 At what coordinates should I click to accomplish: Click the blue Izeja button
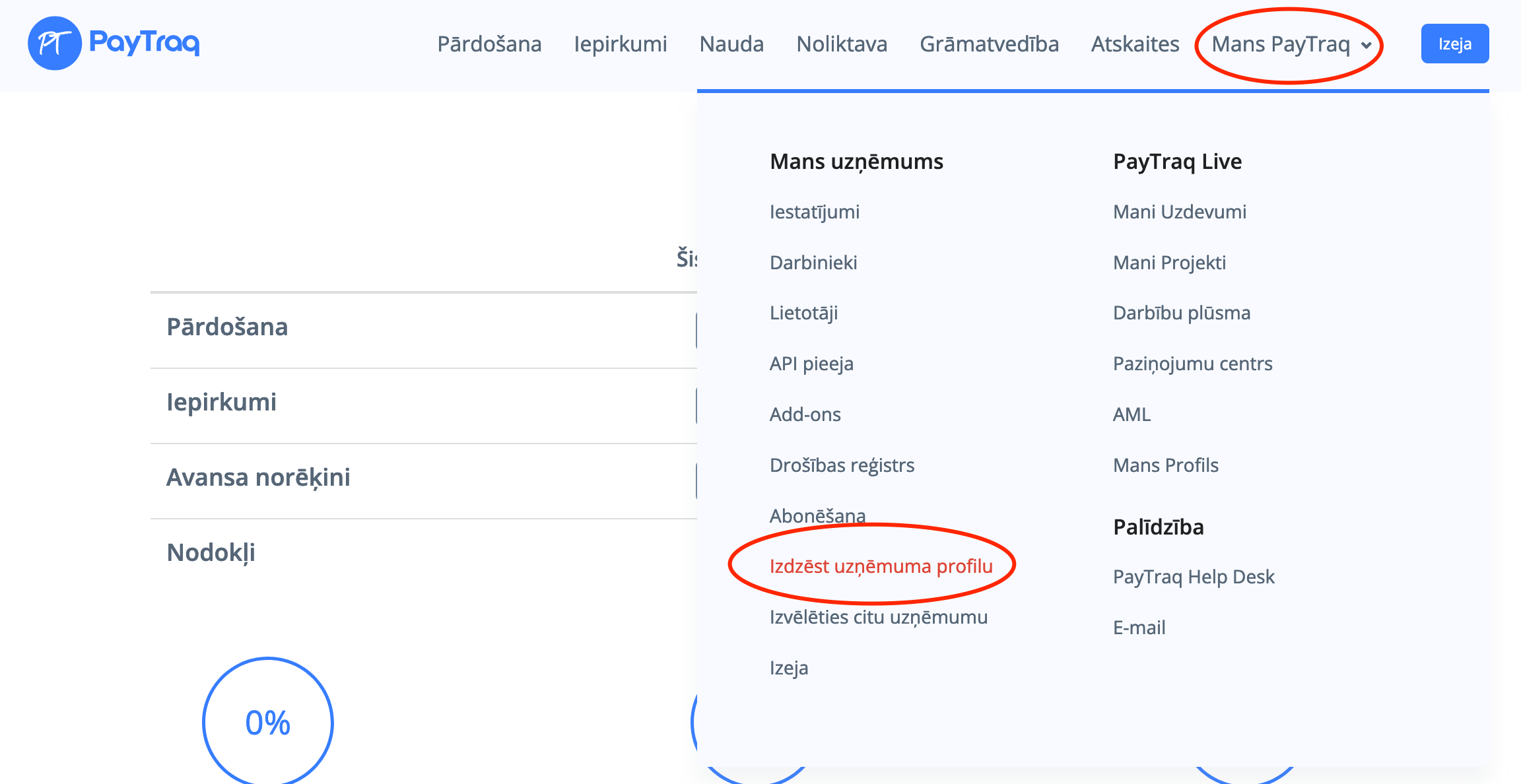click(1454, 44)
